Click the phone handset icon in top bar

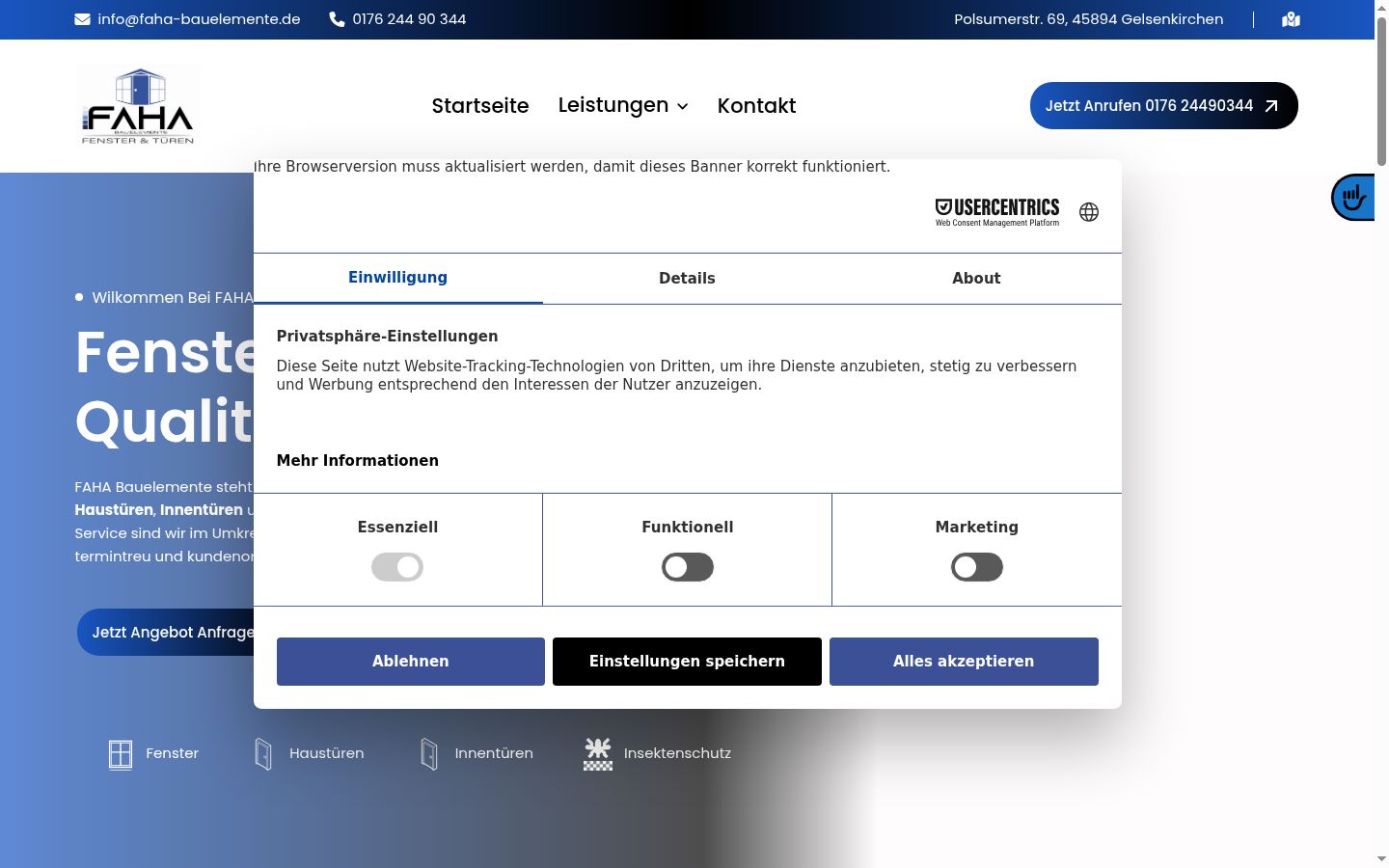(x=337, y=19)
